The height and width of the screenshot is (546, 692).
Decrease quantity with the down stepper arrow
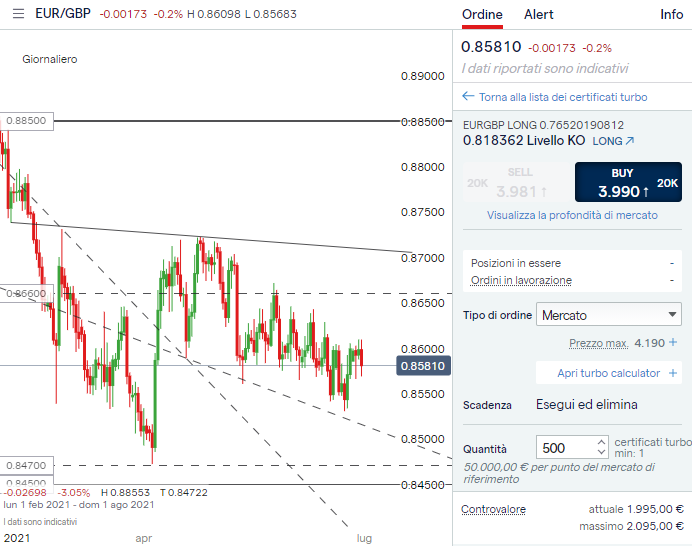click(x=600, y=452)
